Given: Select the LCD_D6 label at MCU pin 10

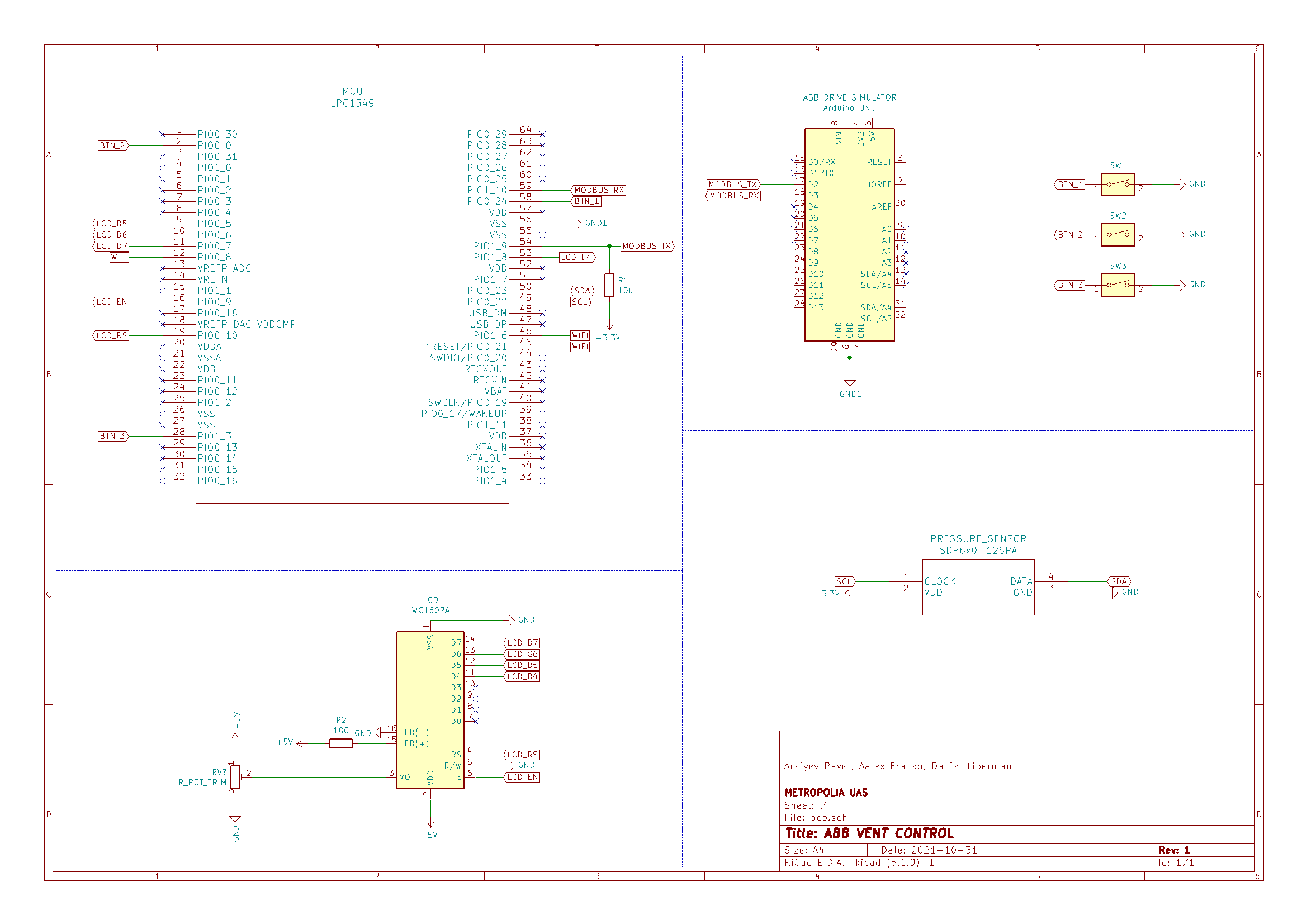Looking at the screenshot, I should pyautogui.click(x=111, y=235).
